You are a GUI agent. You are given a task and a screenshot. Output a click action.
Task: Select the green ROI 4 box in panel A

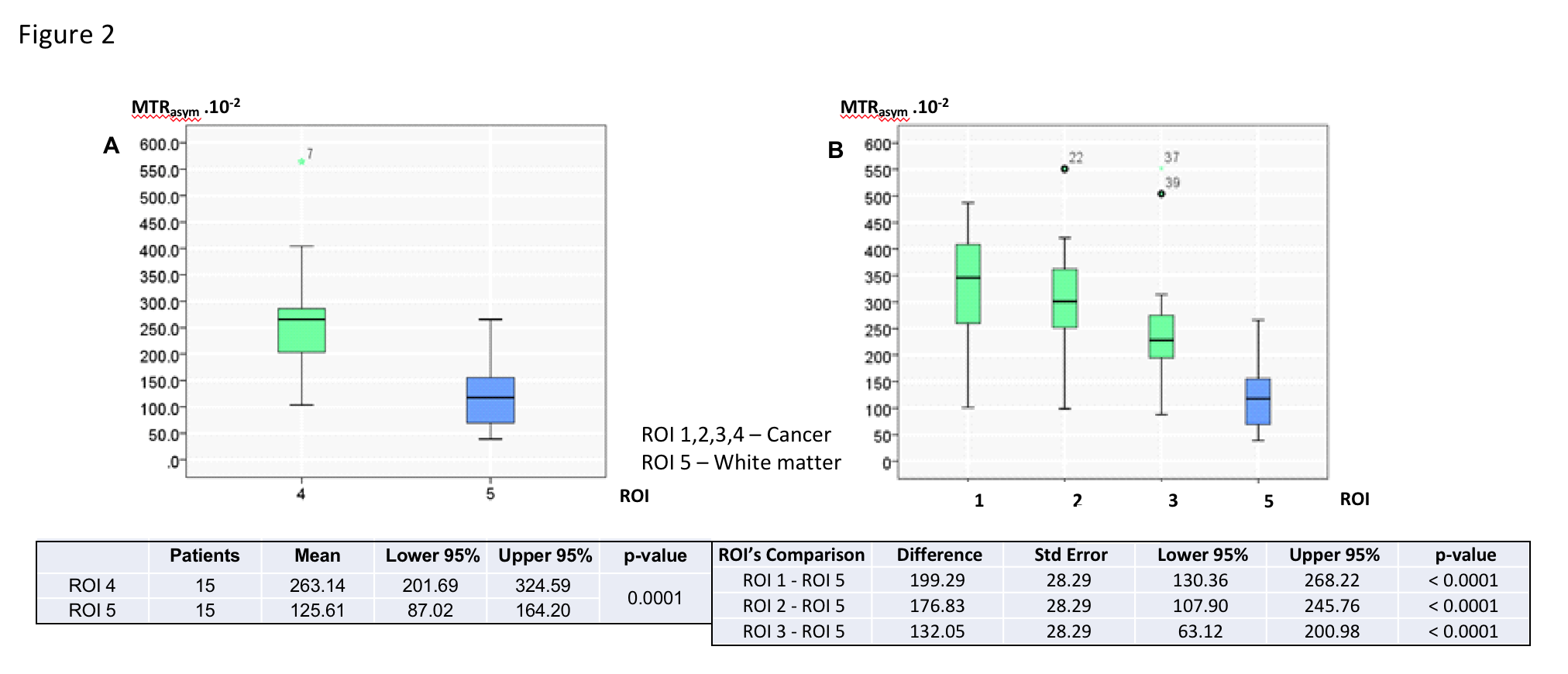(301, 331)
